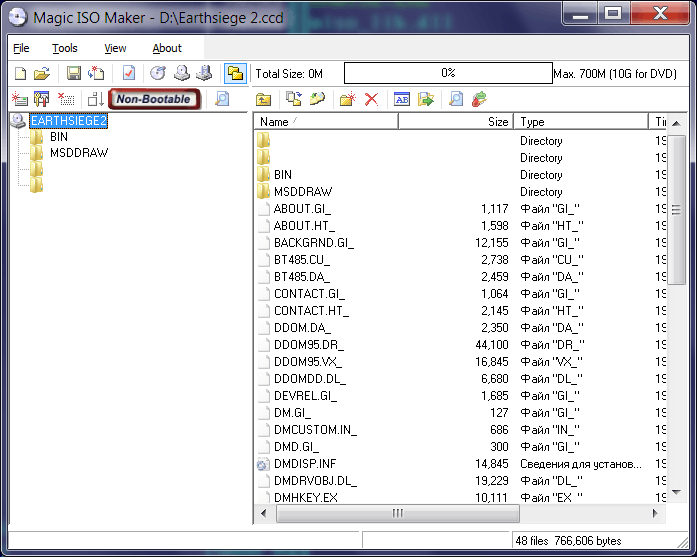Screen dimensions: 697x557
Task: Select CONTACT.GI_ file
Action: (309, 294)
